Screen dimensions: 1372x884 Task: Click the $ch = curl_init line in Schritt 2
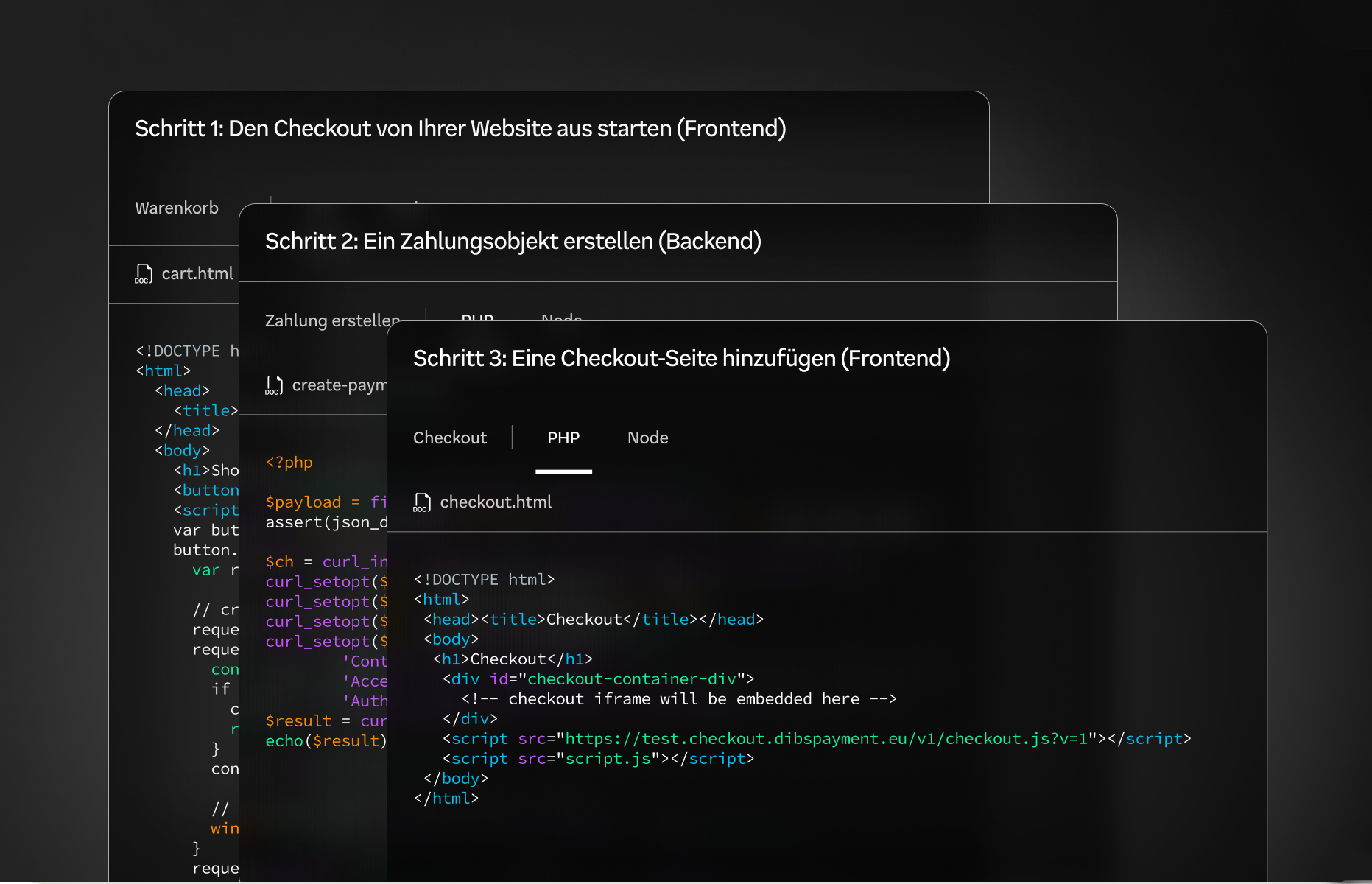tap(326, 562)
